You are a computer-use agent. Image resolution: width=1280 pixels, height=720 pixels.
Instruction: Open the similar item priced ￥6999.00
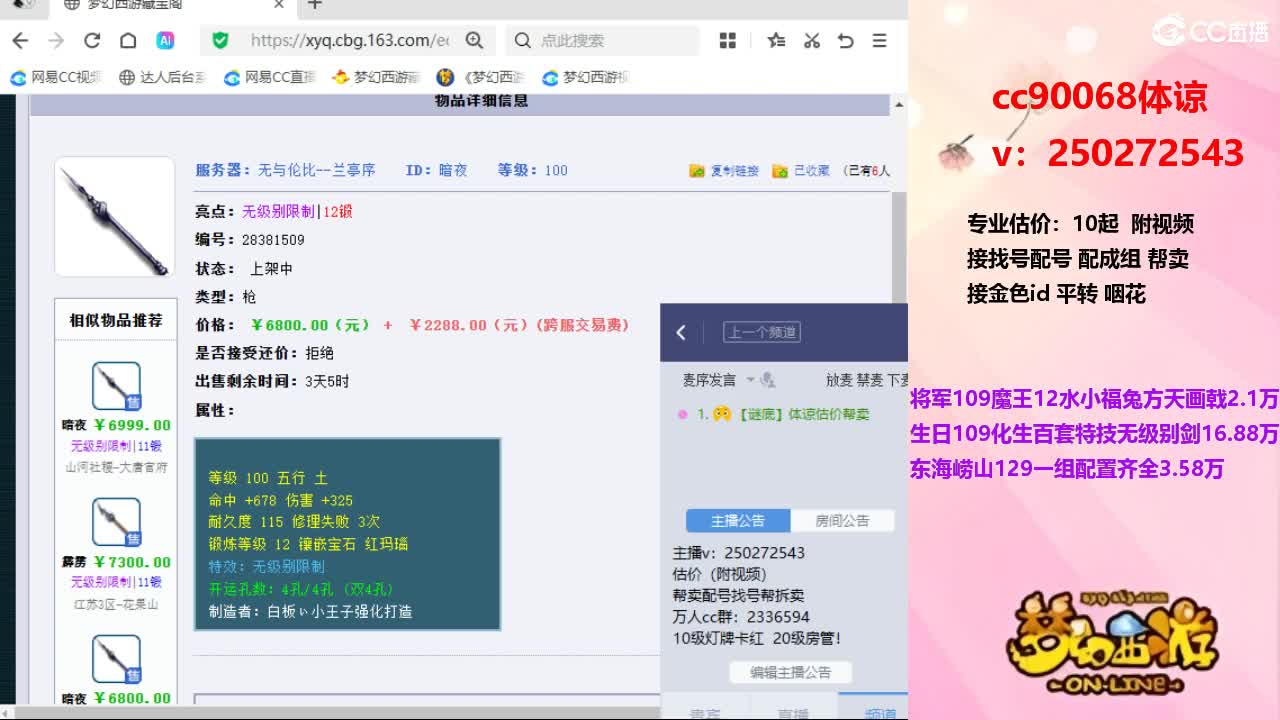tap(116, 385)
